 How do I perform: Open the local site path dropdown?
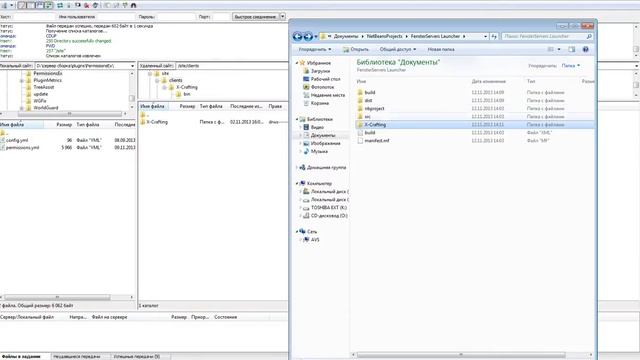132,66
